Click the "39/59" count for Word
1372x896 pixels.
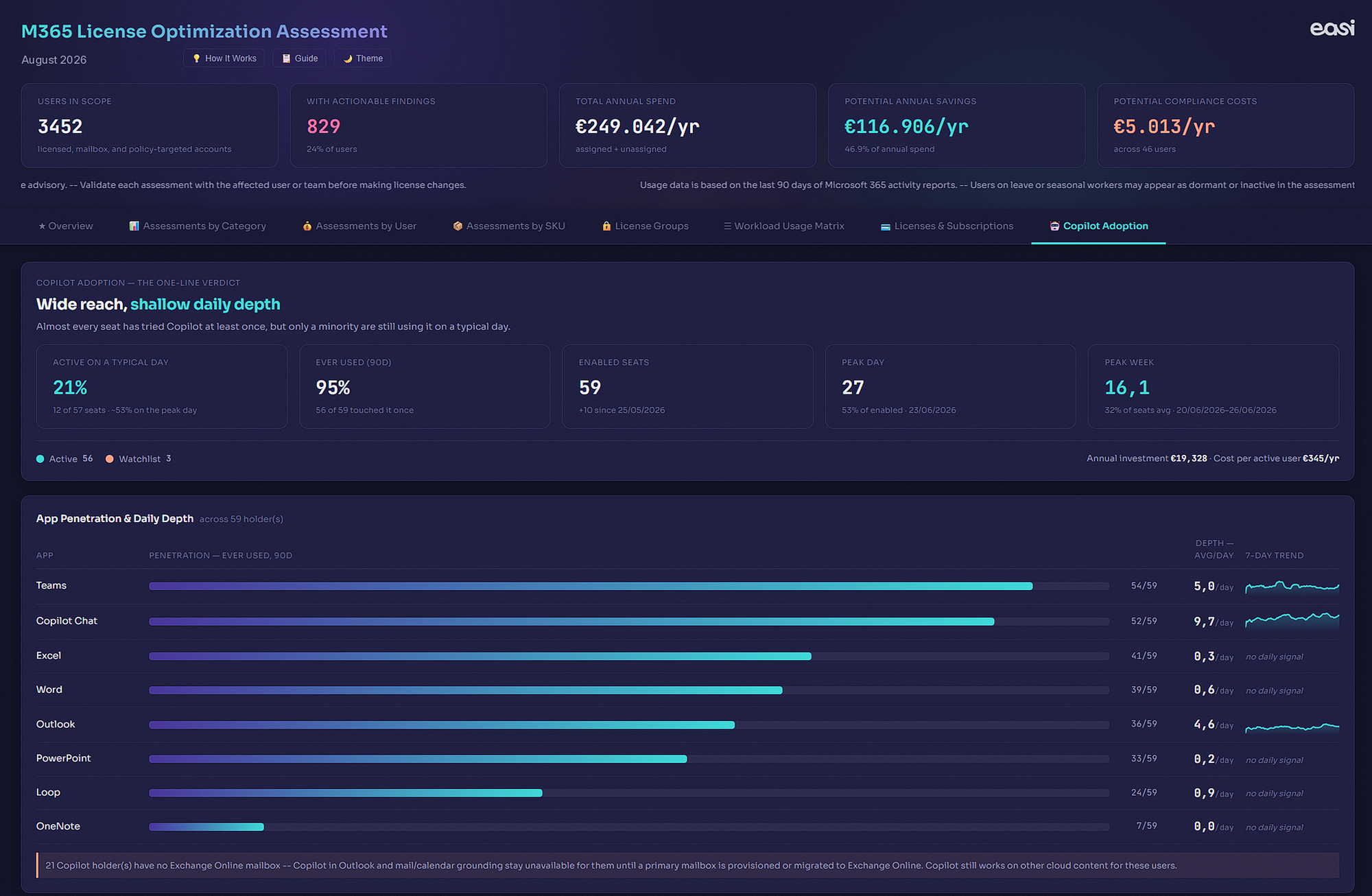1144,689
